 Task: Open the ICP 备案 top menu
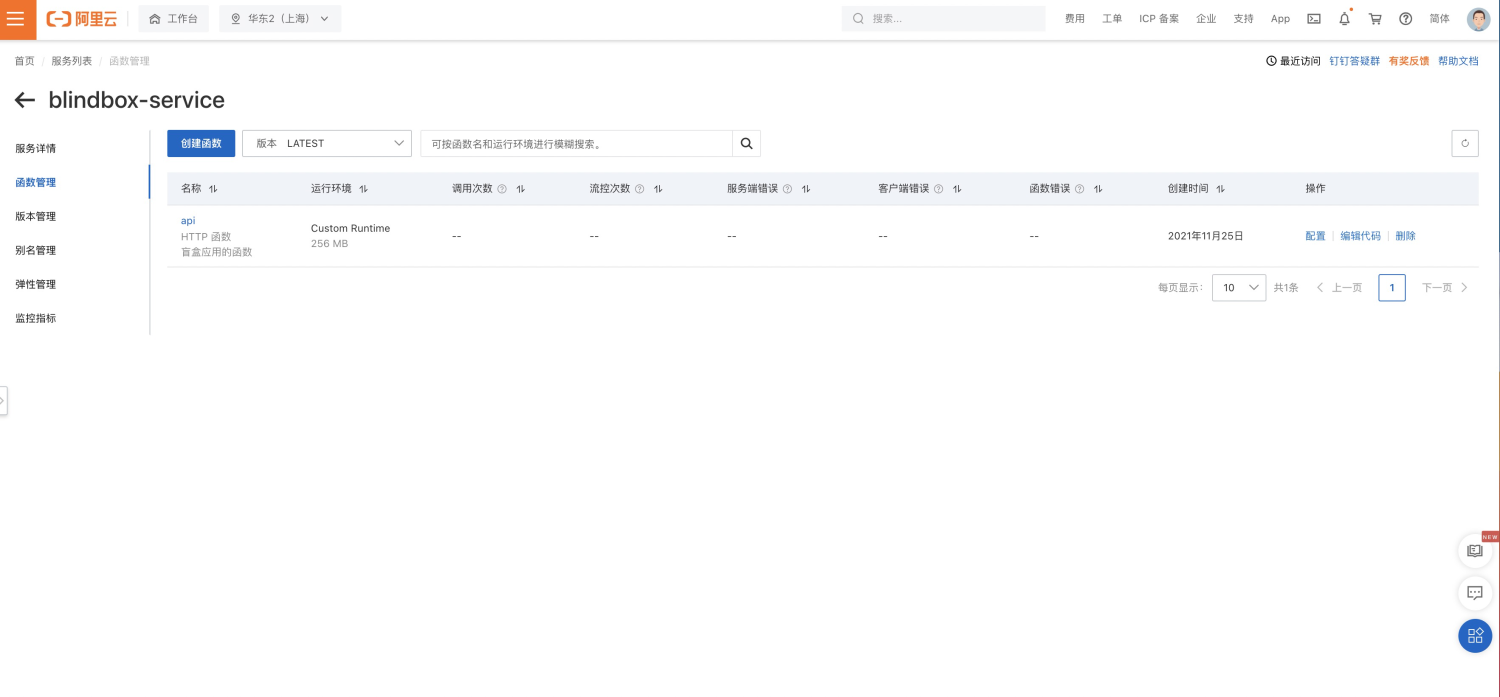pos(1159,19)
